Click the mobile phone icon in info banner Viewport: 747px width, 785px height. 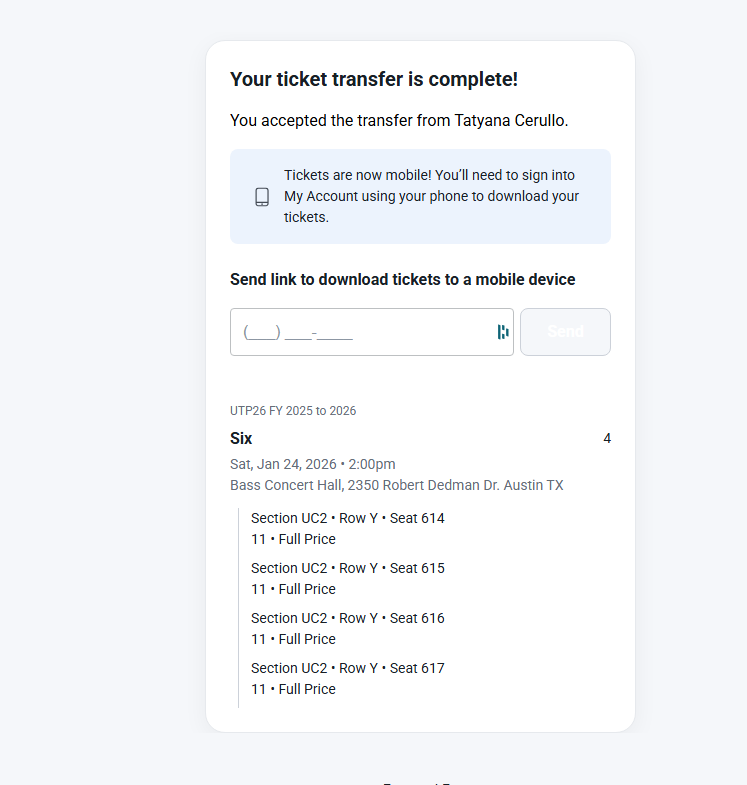coord(262,197)
